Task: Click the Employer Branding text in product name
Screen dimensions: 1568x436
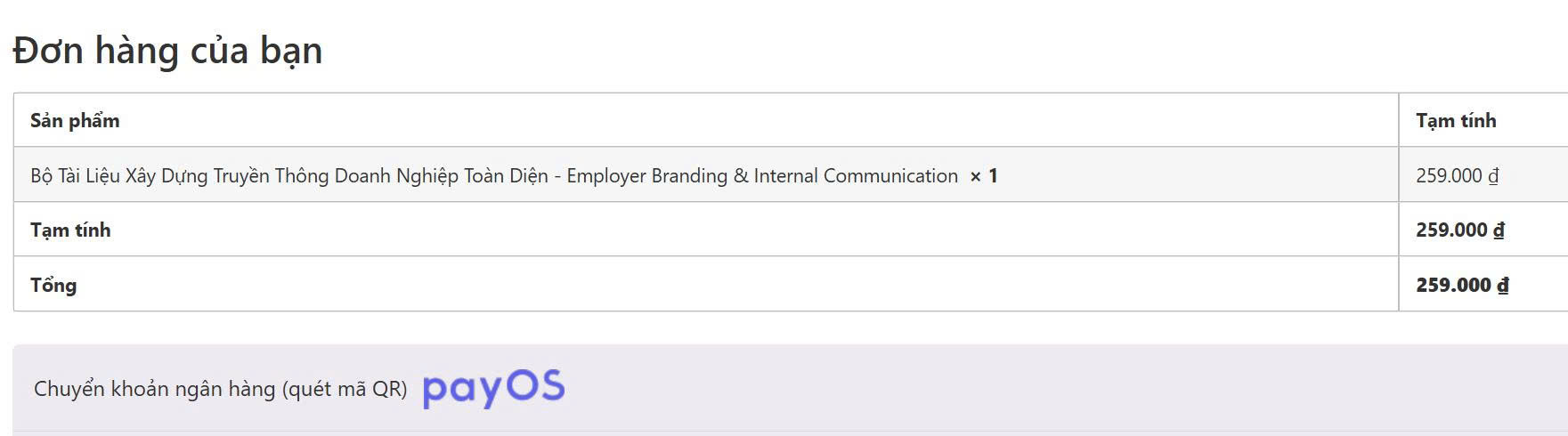Action: coord(646,176)
